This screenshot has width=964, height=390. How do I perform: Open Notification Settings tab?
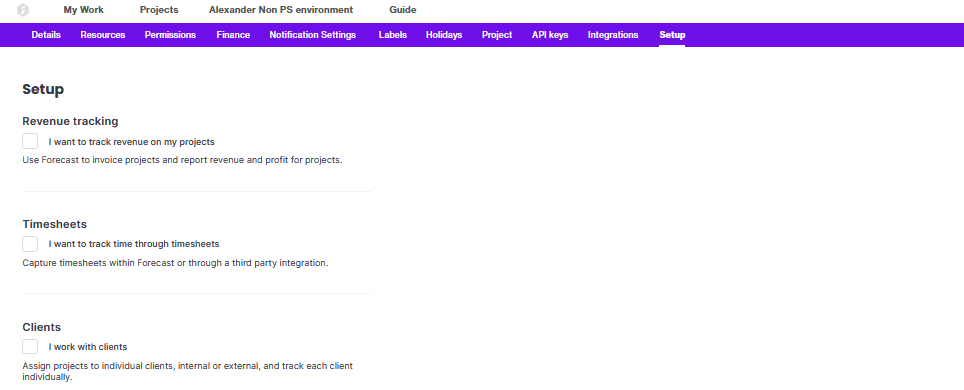coord(313,35)
